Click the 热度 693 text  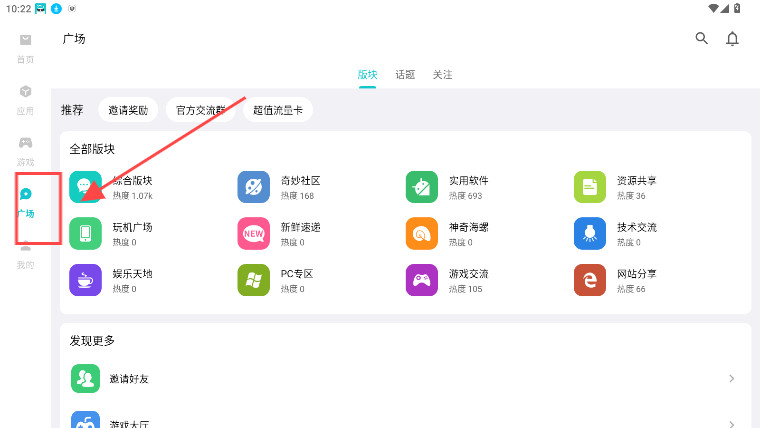(465, 196)
